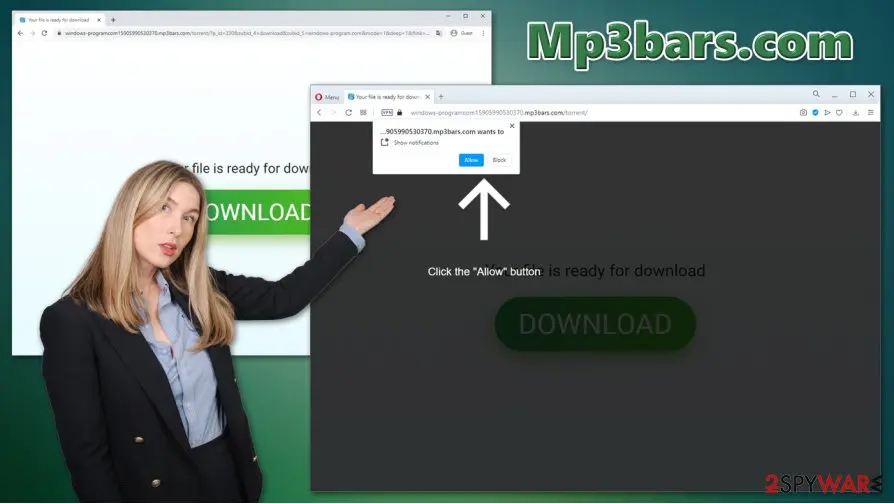Screen dimensions: 894x504
Task: Focus the Opera address bar URL
Action: point(499,113)
